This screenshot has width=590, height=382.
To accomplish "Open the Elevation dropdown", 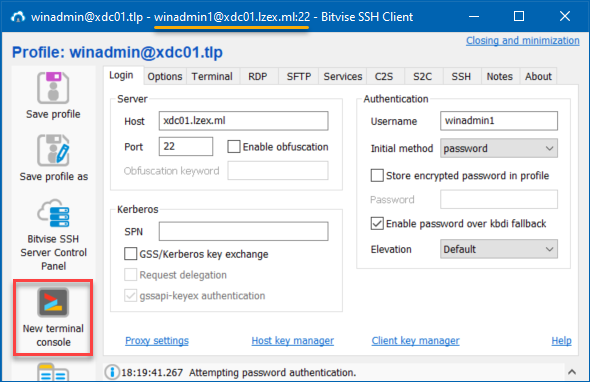I will pyautogui.click(x=499, y=249).
